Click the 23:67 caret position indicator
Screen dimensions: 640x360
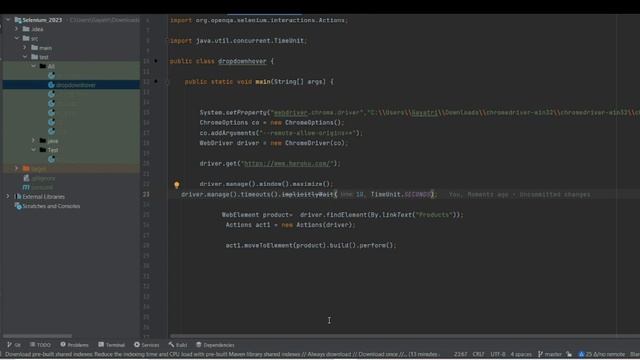(x=460, y=354)
